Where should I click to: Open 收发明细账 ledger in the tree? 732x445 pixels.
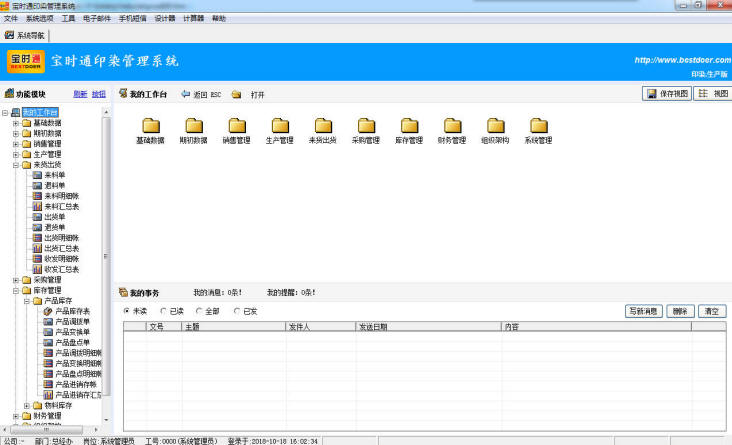pos(62,259)
